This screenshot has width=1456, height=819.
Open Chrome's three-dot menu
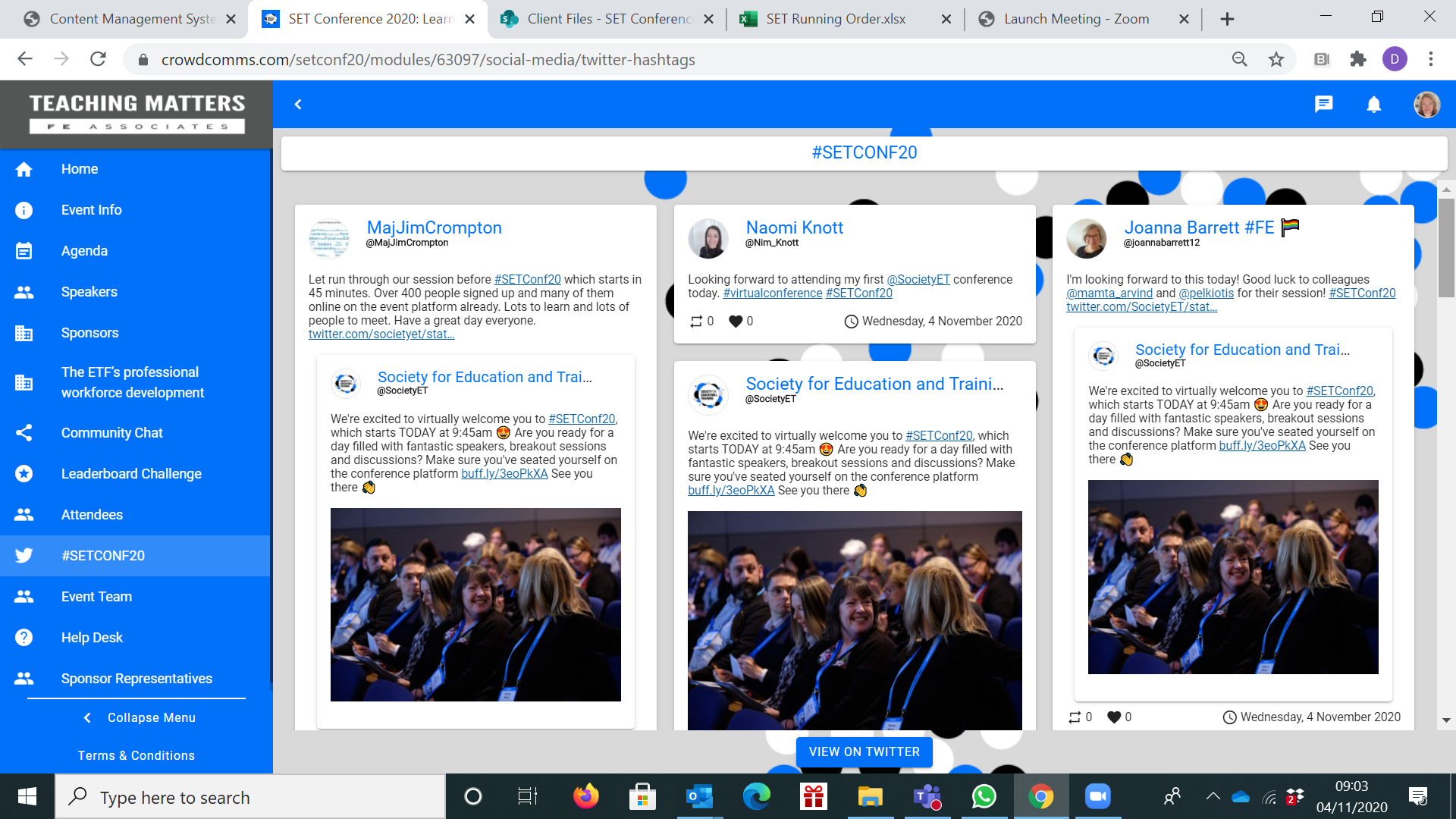pos(1431,59)
